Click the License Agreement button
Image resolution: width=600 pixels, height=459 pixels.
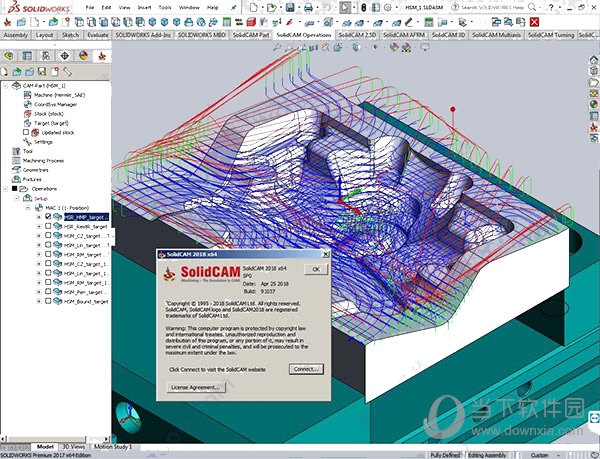tap(196, 386)
